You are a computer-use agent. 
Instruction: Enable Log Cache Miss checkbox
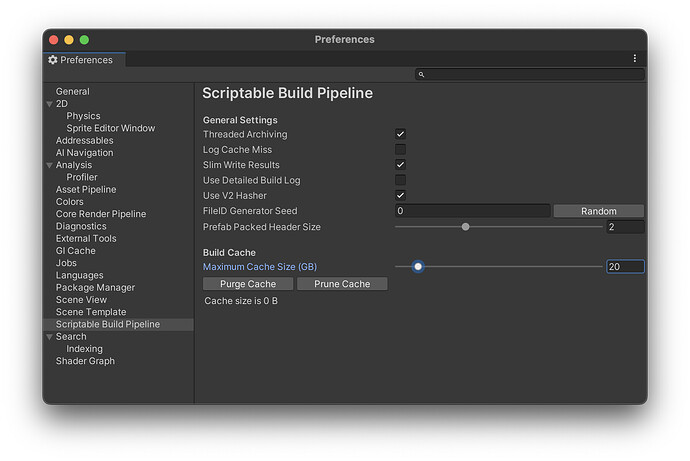click(x=400, y=149)
